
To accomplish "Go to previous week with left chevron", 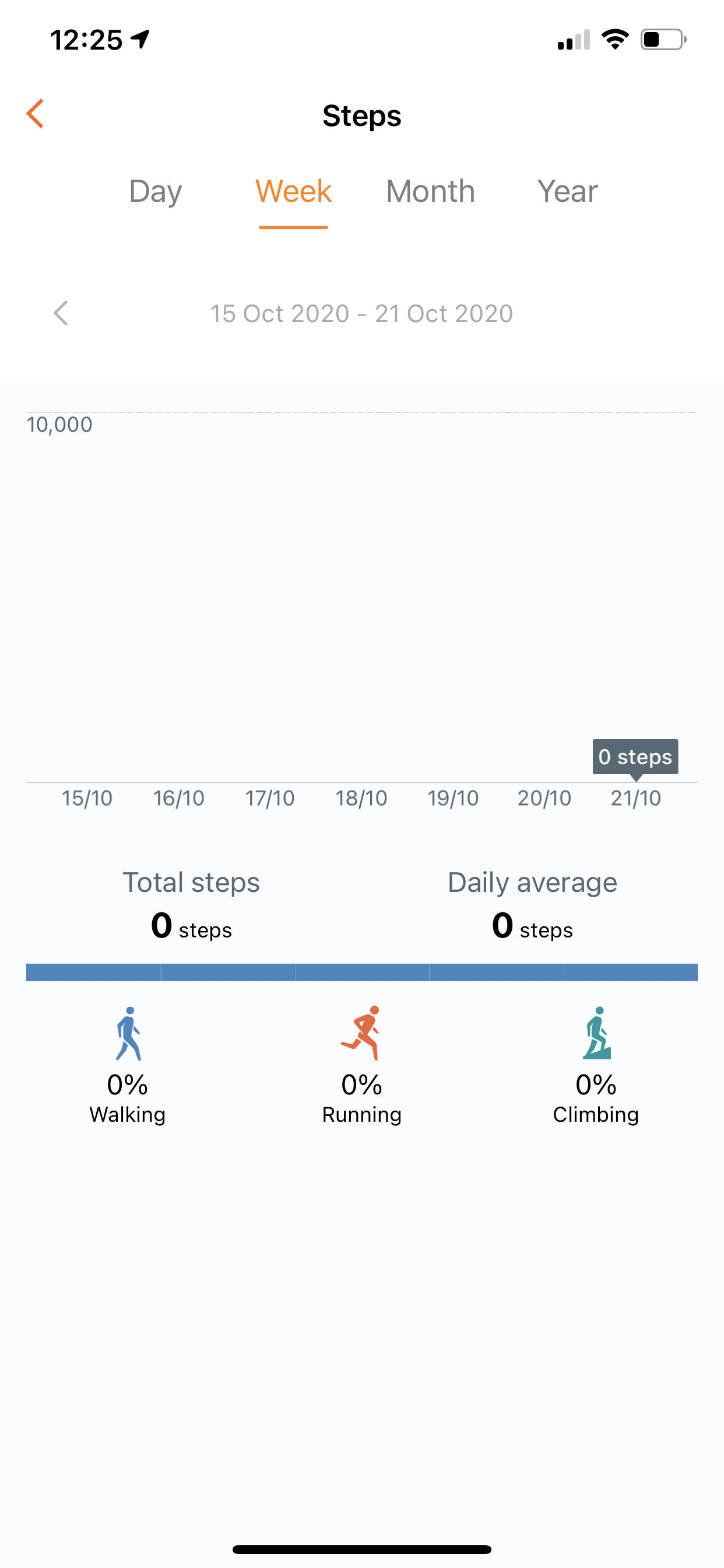I will coord(61,313).
